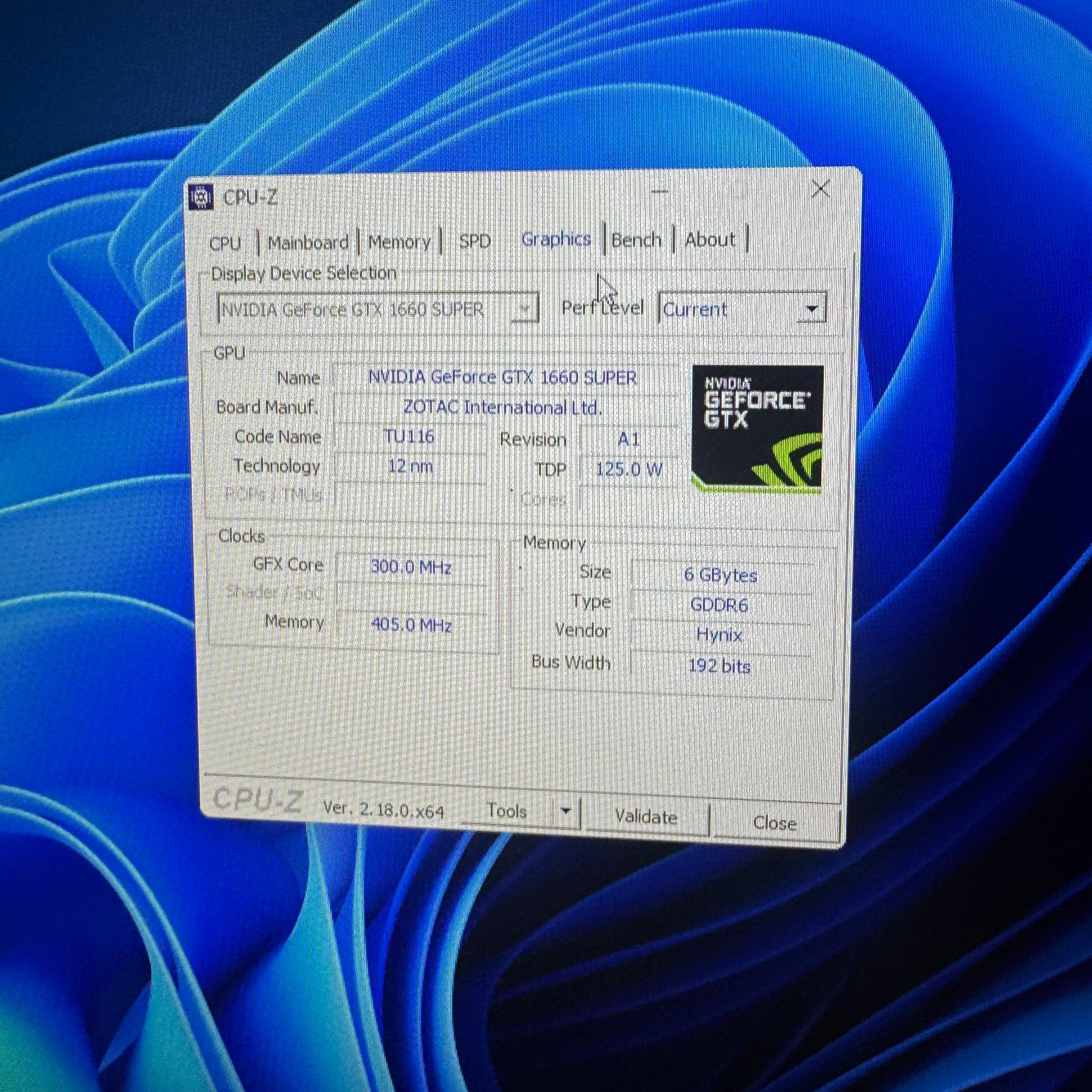Click the 405.0 MHz memory clock value
Screen dimensions: 1092x1092
[x=412, y=625]
